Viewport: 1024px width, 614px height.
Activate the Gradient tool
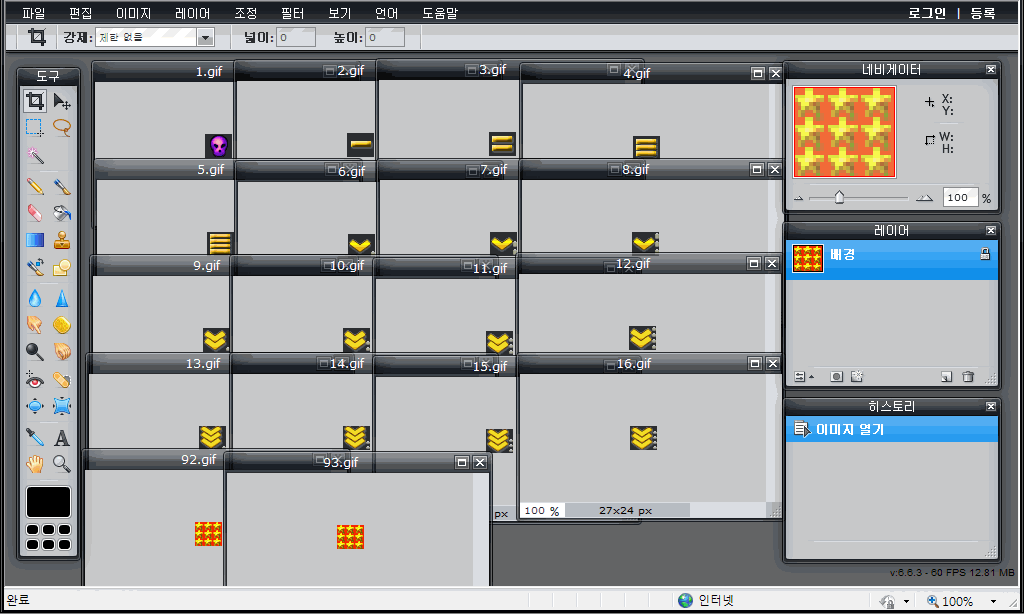click(35, 240)
